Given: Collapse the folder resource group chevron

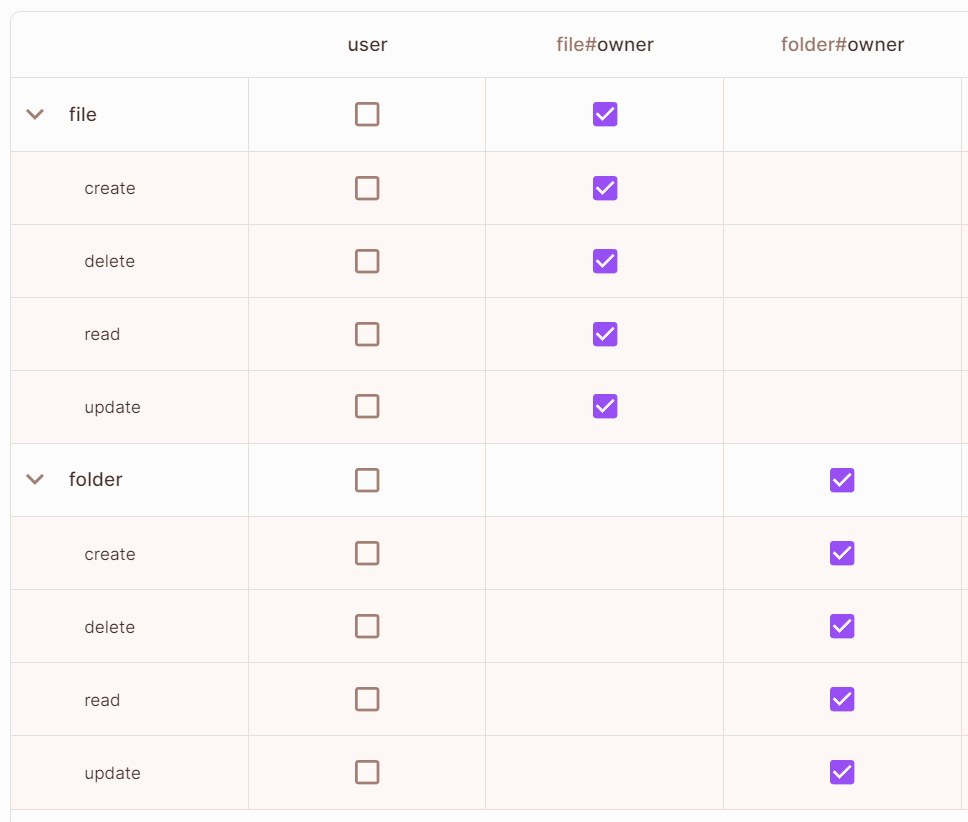Looking at the screenshot, I should coord(35,479).
